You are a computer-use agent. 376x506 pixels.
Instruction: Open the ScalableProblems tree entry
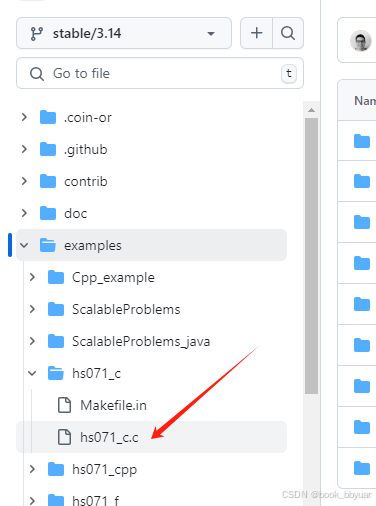coord(126,309)
